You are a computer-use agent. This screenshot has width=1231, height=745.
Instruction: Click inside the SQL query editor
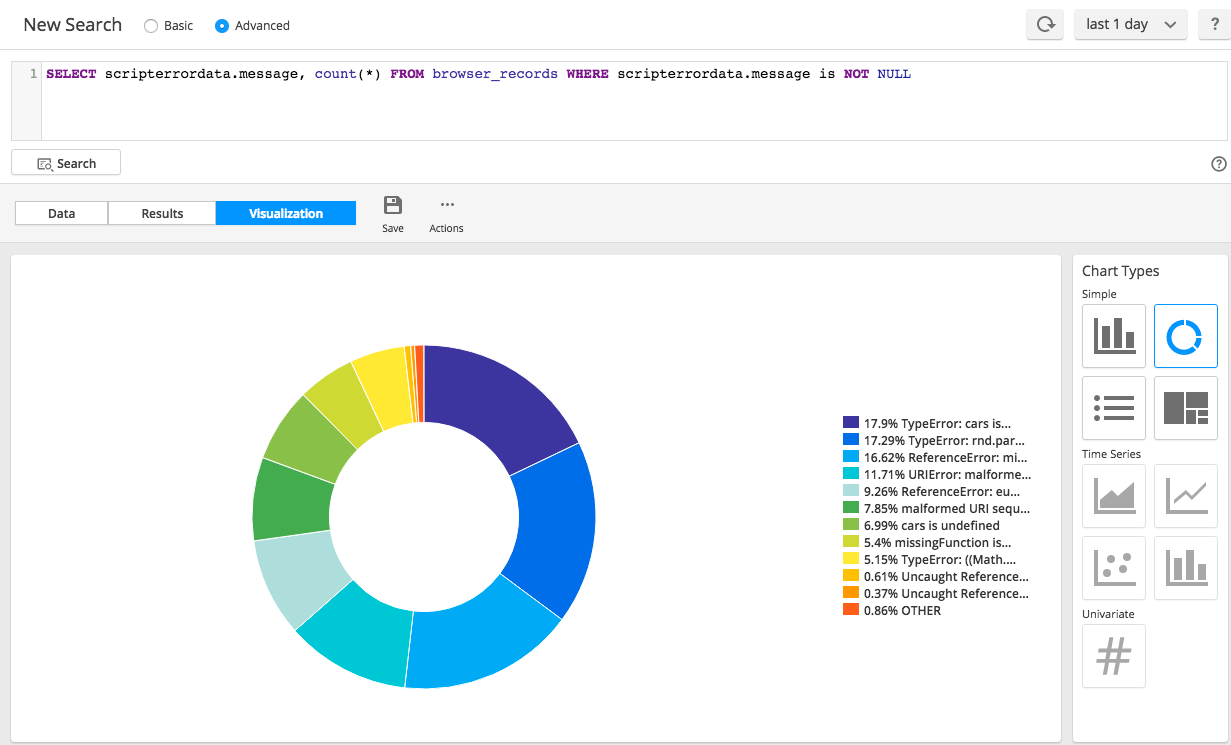[x=632, y=101]
